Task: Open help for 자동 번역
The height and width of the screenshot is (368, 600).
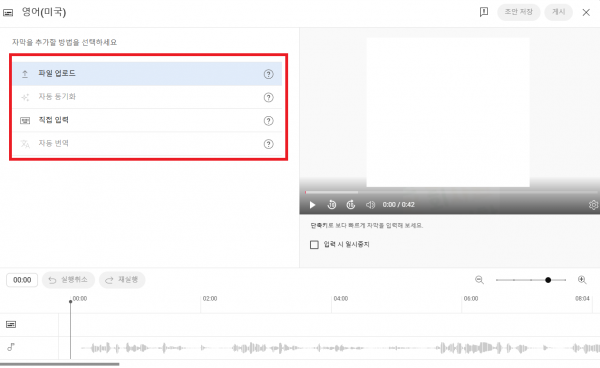Action: [x=269, y=144]
